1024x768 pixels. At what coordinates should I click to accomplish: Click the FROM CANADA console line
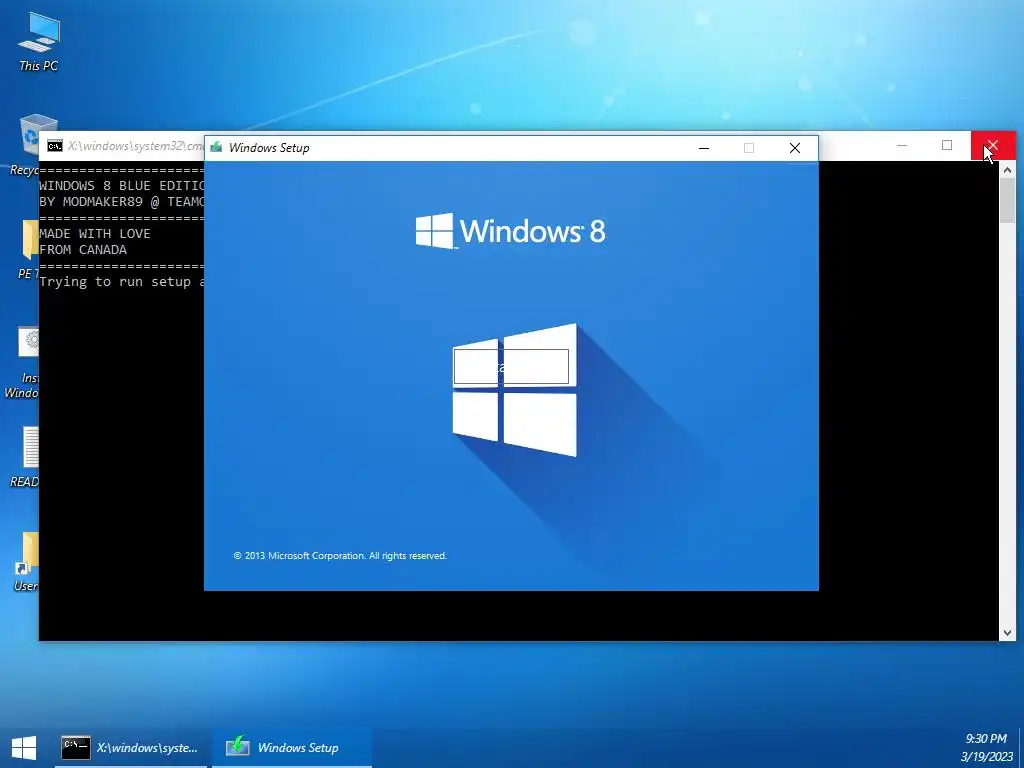click(83, 249)
